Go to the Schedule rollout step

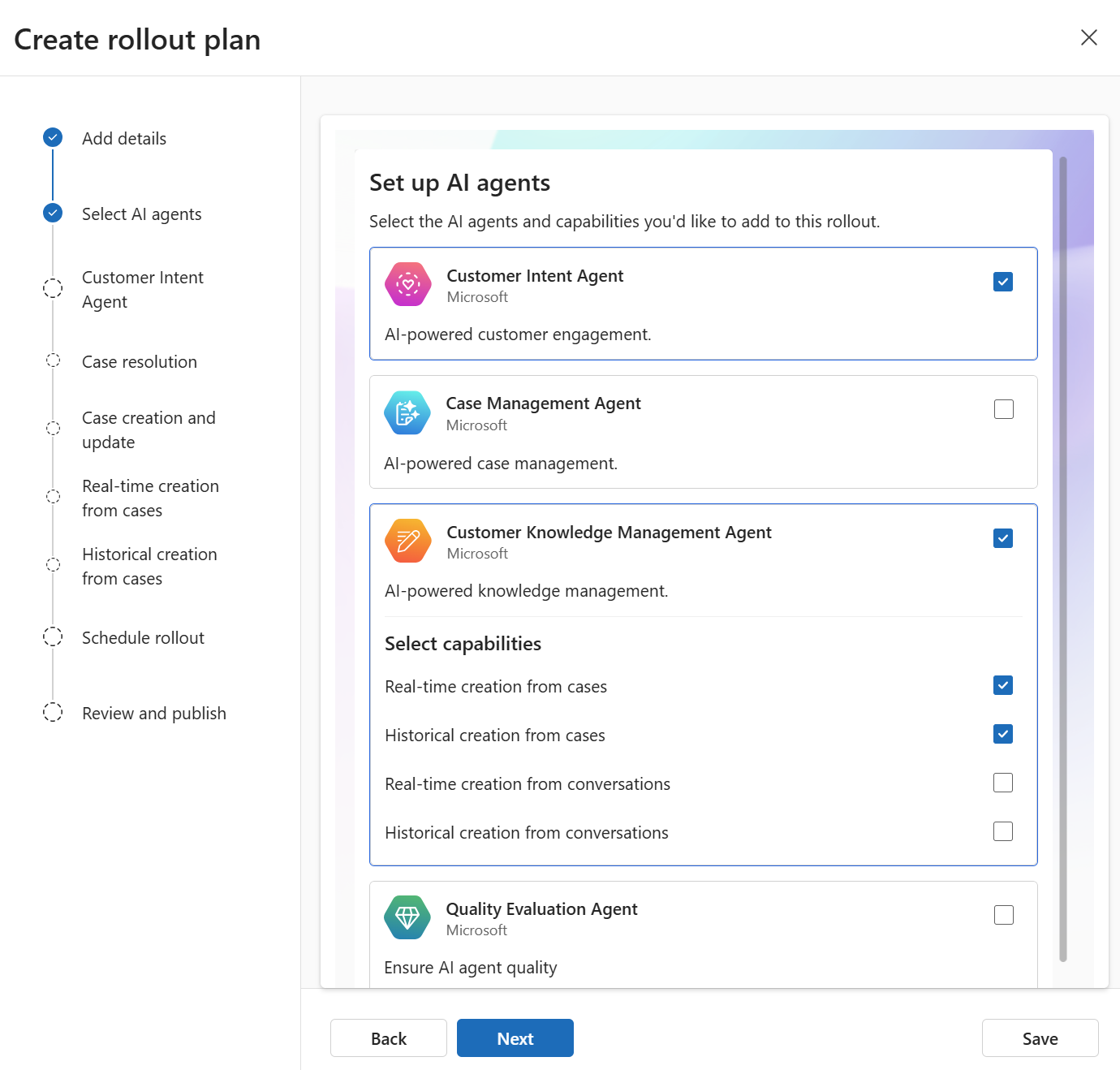tap(143, 638)
